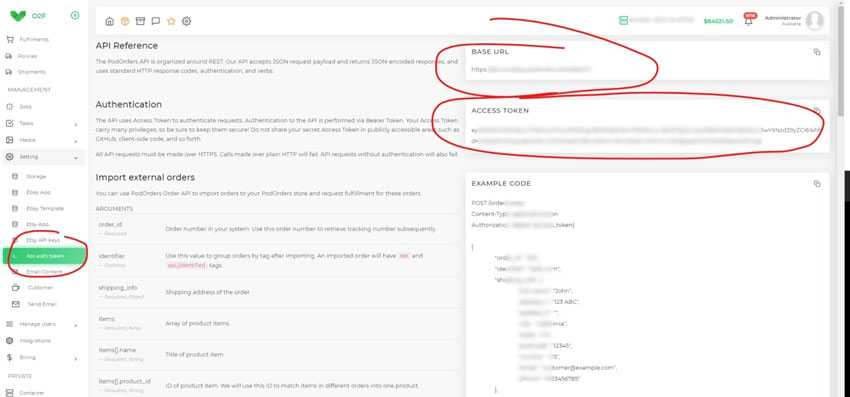This screenshot has width=850, height=397.
Task: Click the Access Token value text
Action: coord(646,136)
